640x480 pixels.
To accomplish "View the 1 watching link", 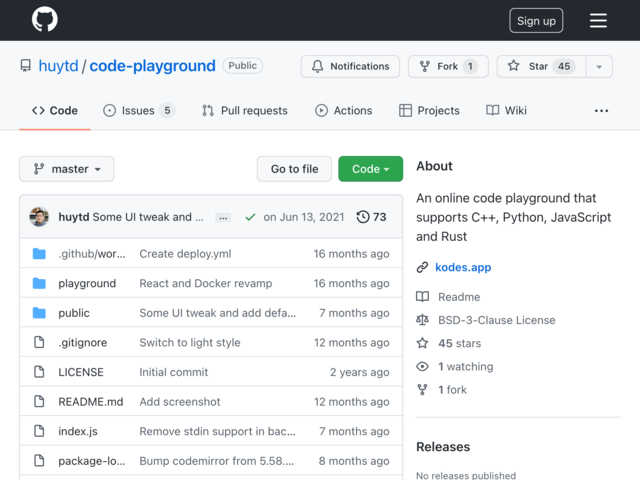I will 465,367.
